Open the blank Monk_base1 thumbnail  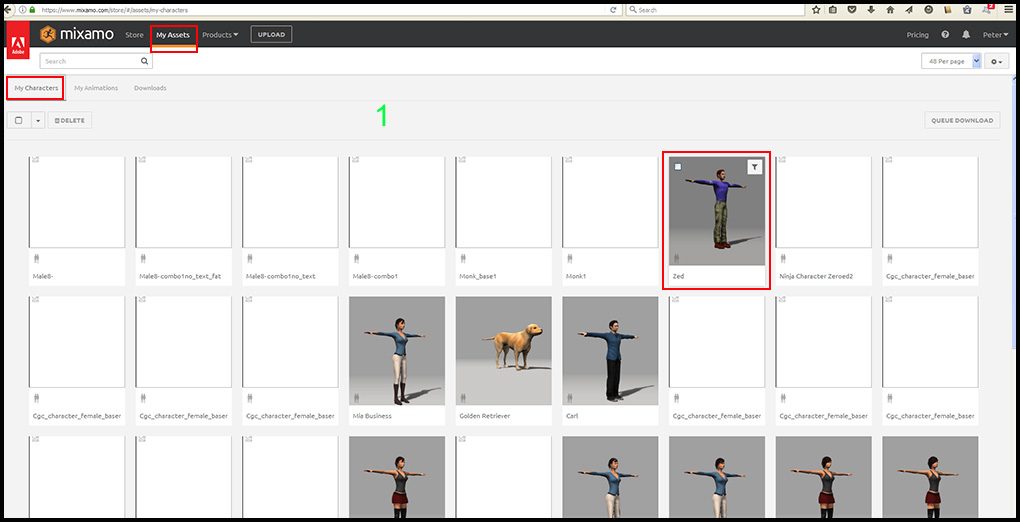click(503, 202)
